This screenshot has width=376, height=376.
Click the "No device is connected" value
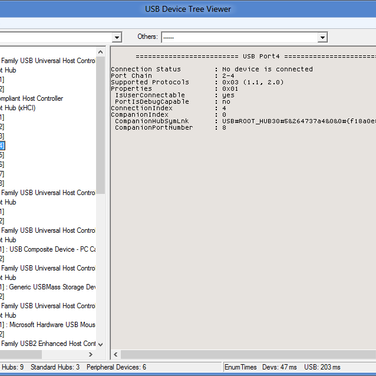pos(268,69)
